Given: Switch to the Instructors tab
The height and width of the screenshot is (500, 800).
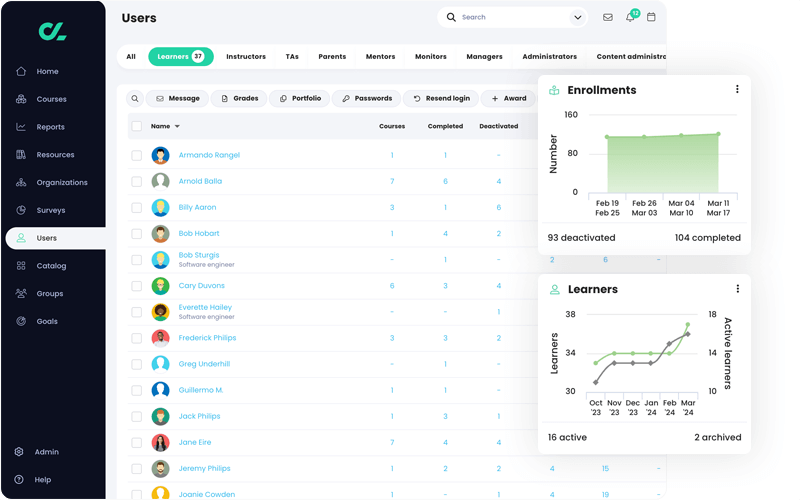Looking at the screenshot, I should [246, 57].
